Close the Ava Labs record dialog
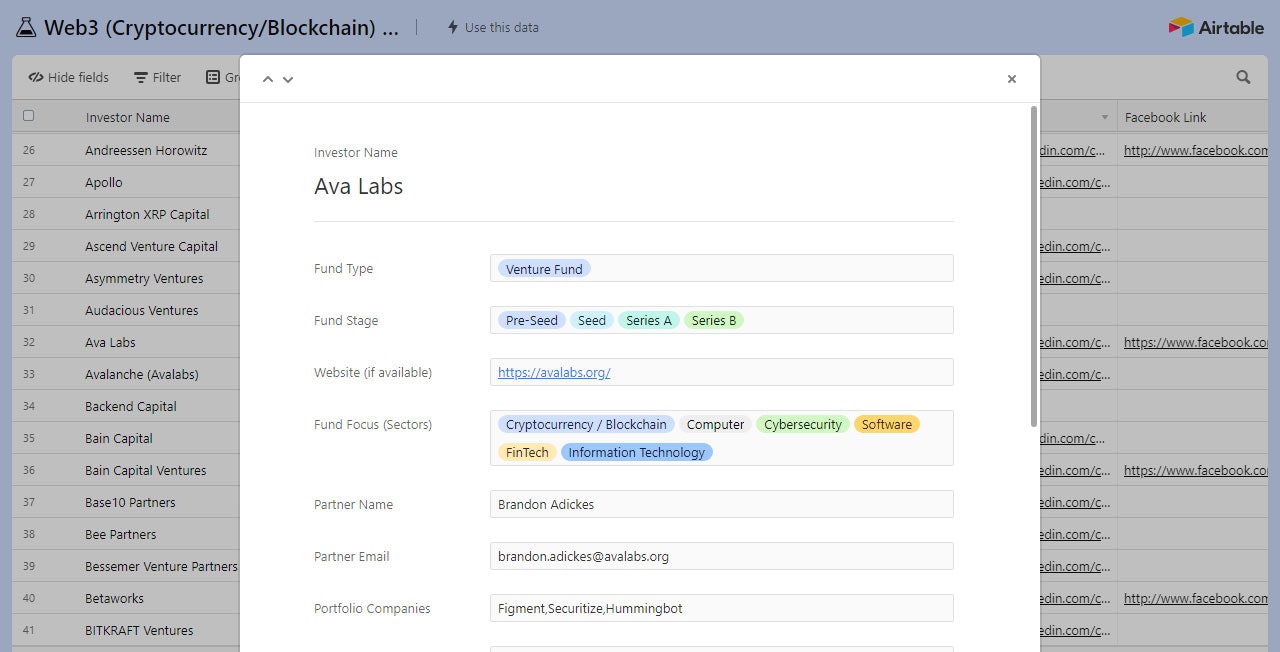 click(1011, 79)
